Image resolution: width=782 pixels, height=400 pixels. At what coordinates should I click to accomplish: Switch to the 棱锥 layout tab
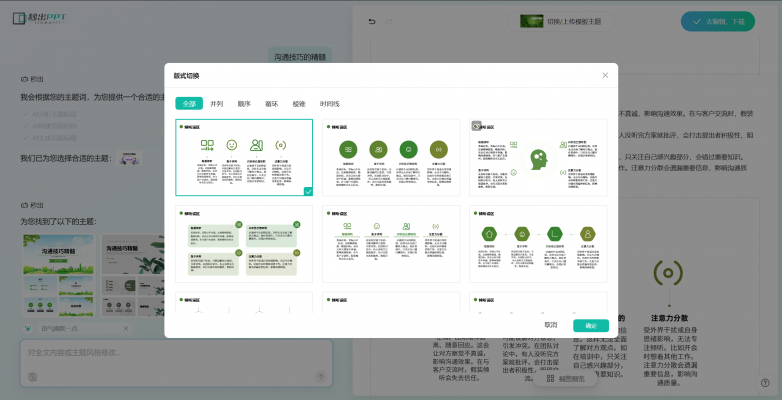pos(299,103)
